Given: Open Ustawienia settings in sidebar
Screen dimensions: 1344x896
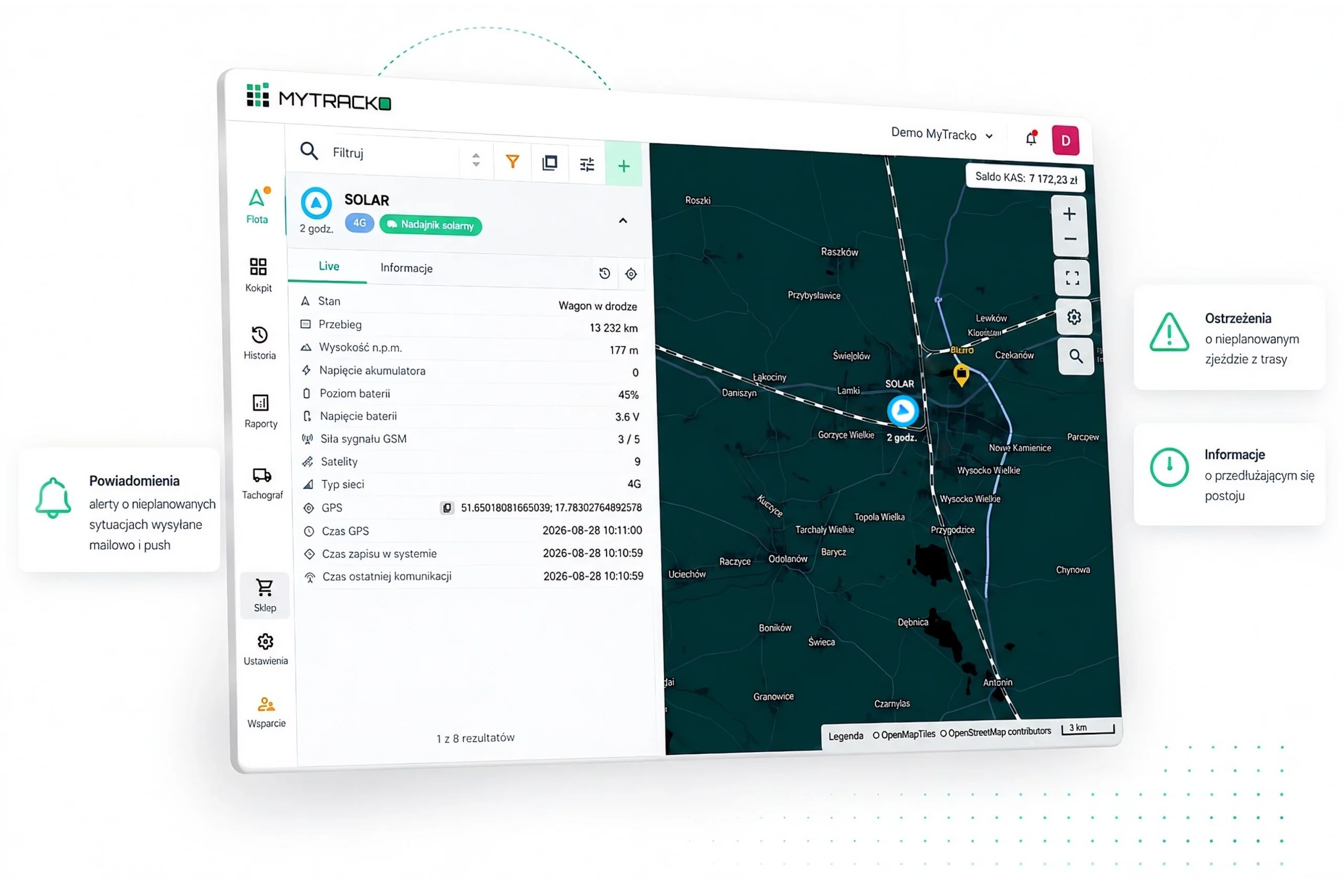Looking at the screenshot, I should (x=266, y=649).
